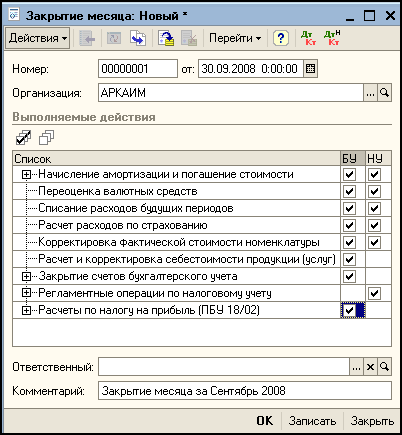Toggle НУ checkbox for Переоценка валютных средств
Screen dimensions: 402x435
(374, 191)
